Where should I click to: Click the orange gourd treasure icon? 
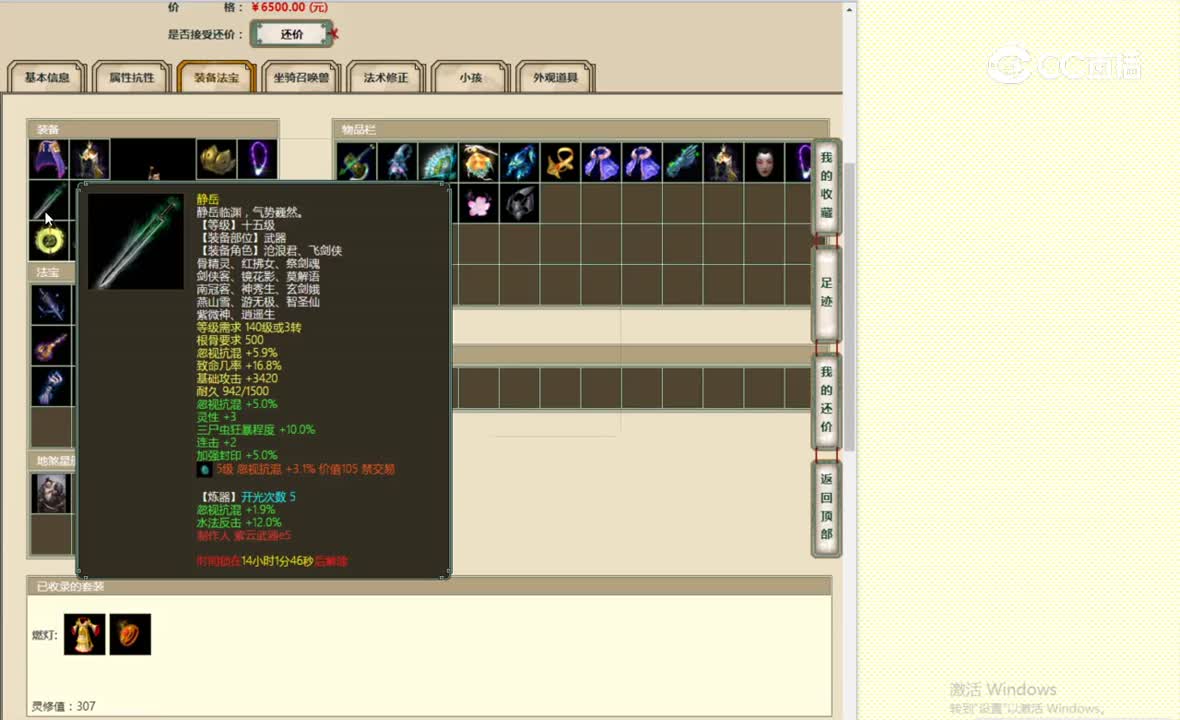pos(52,346)
